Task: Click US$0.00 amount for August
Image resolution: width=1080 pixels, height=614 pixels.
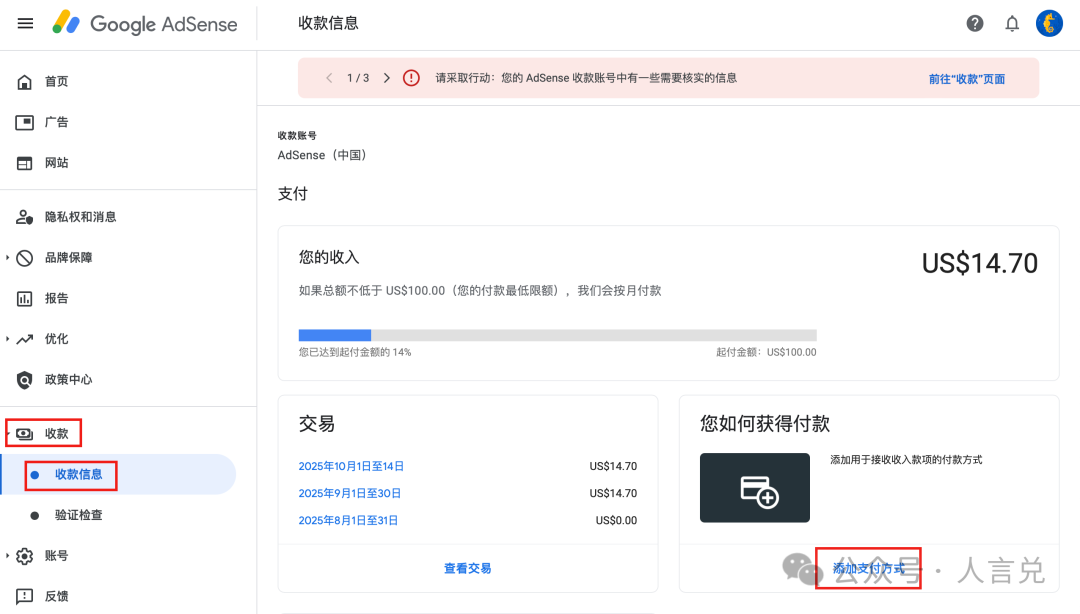Action: pos(616,520)
